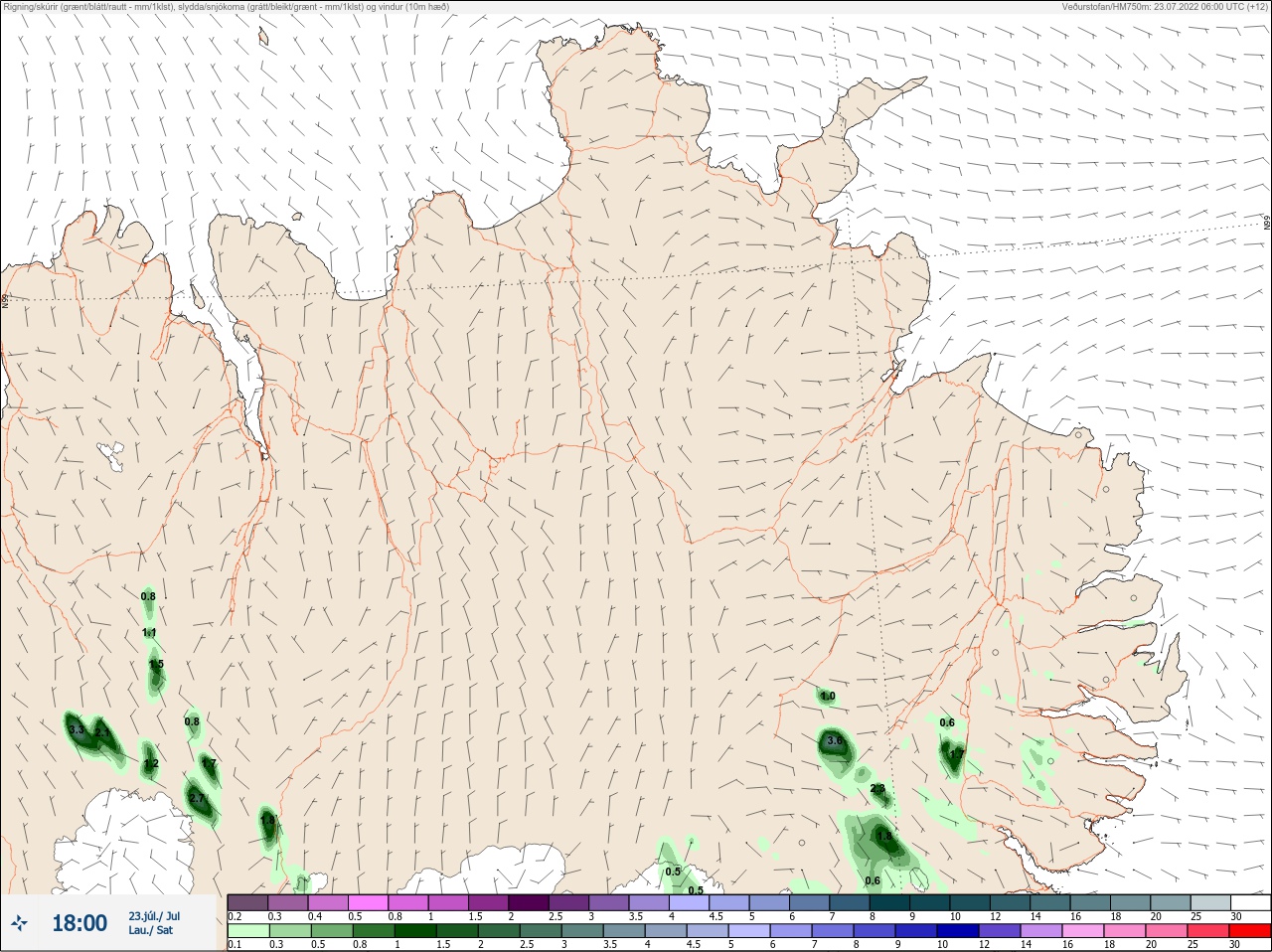Click the 2.1 precipitation value on the map
The height and width of the screenshot is (952, 1272).
(x=102, y=732)
